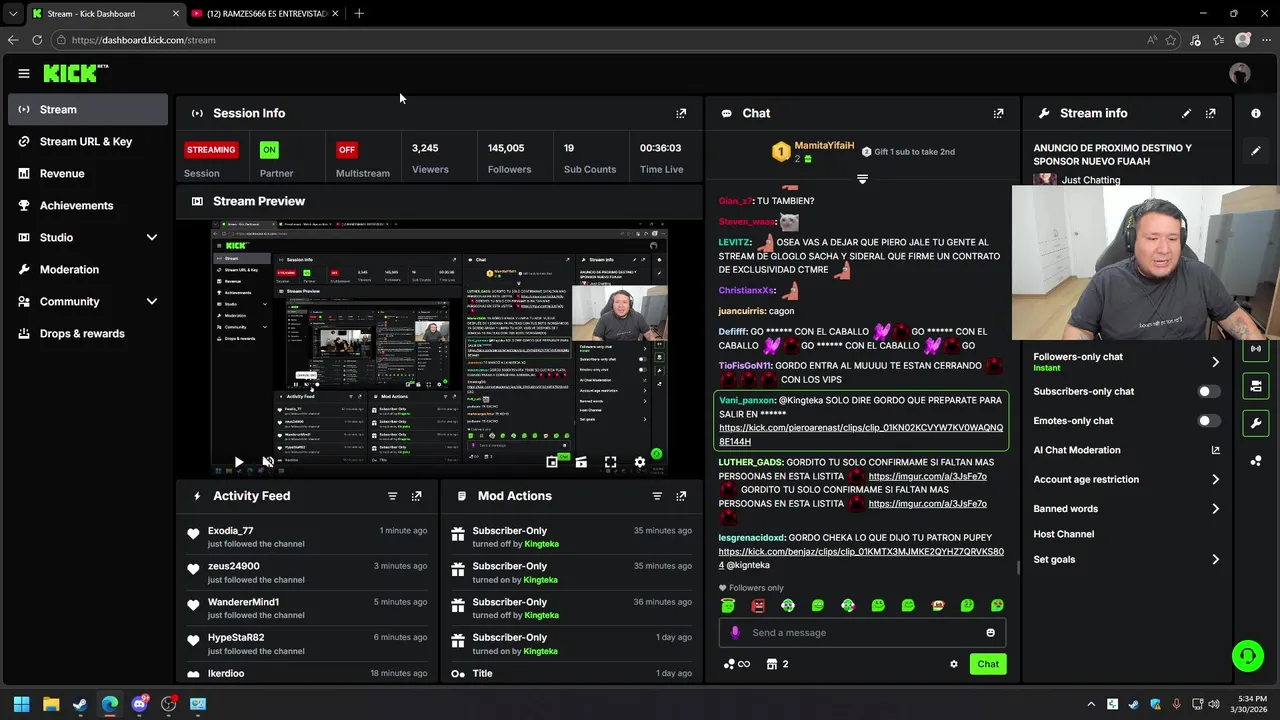
Task: Click Host Channel option
Action: tap(1063, 534)
